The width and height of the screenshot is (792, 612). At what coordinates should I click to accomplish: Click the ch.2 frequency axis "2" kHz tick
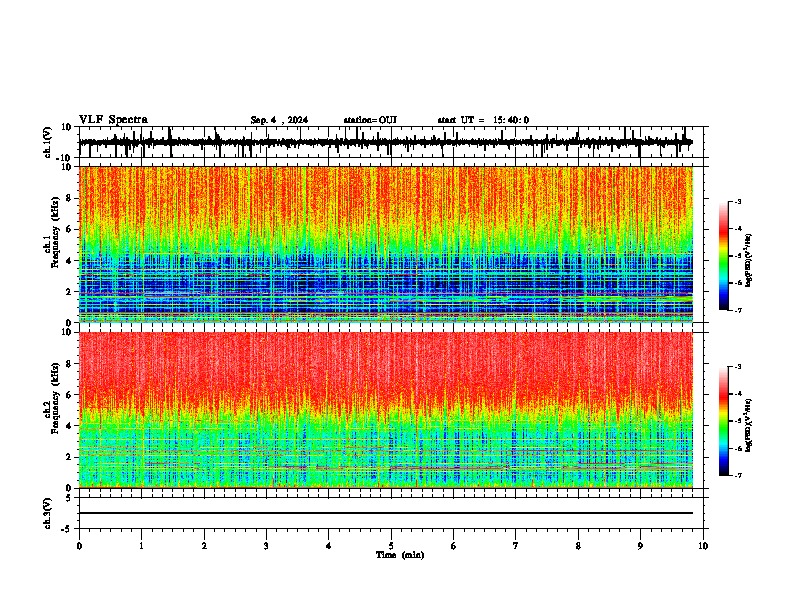(x=70, y=457)
